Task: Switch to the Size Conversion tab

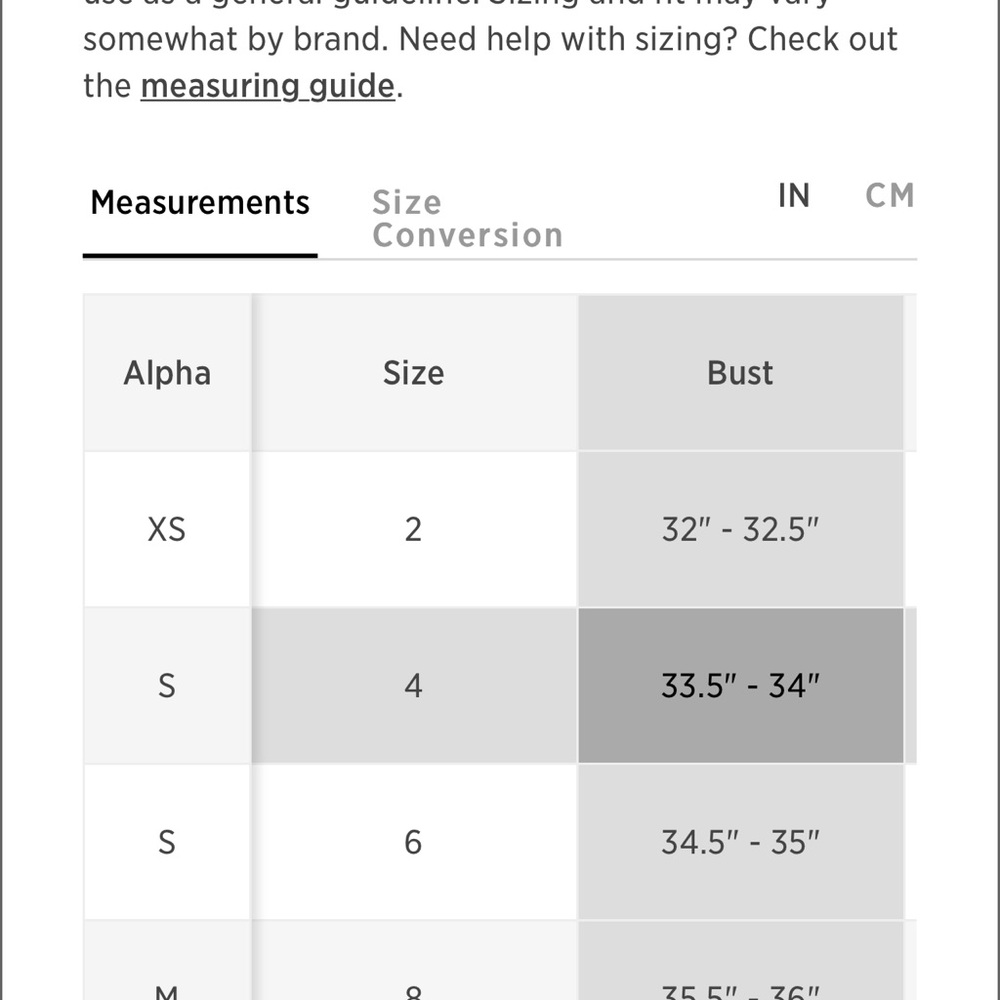Action: [467, 219]
